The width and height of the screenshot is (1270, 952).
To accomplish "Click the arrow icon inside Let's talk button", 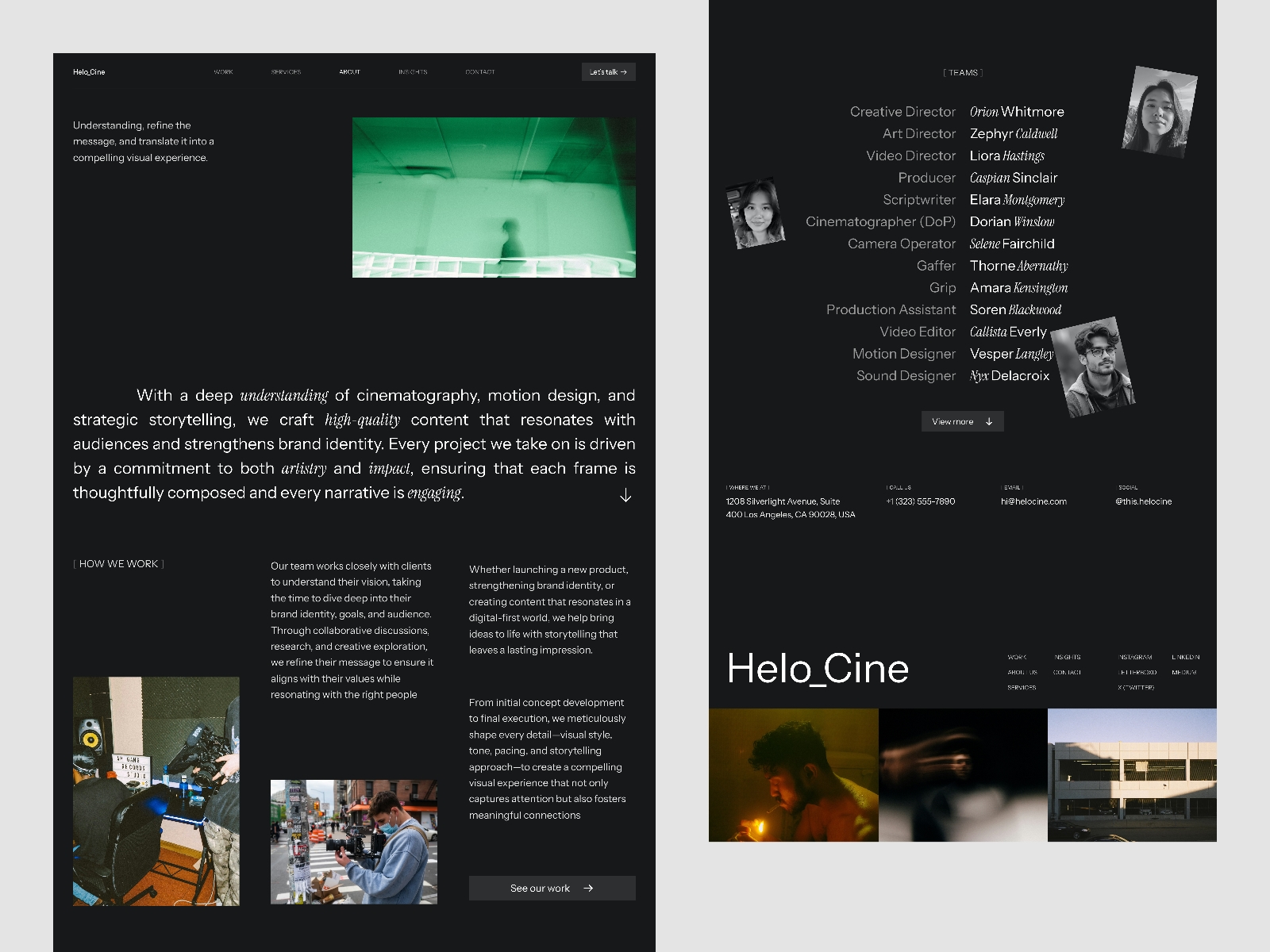I will (x=625, y=71).
